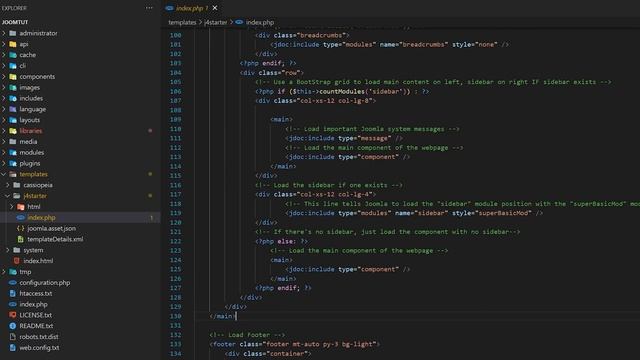Open LICENSE.txt file
The height and width of the screenshot is (360, 640).
point(36,315)
